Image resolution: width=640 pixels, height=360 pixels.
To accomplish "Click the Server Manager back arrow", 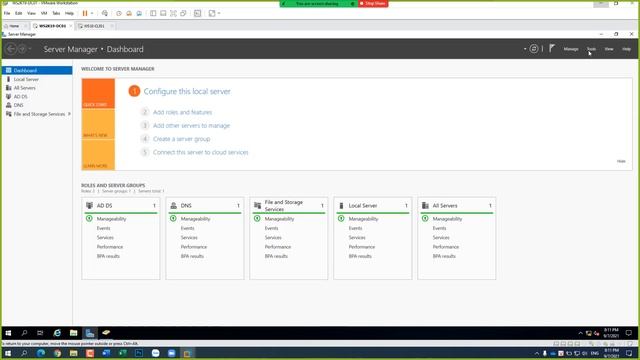I will (x=11, y=49).
